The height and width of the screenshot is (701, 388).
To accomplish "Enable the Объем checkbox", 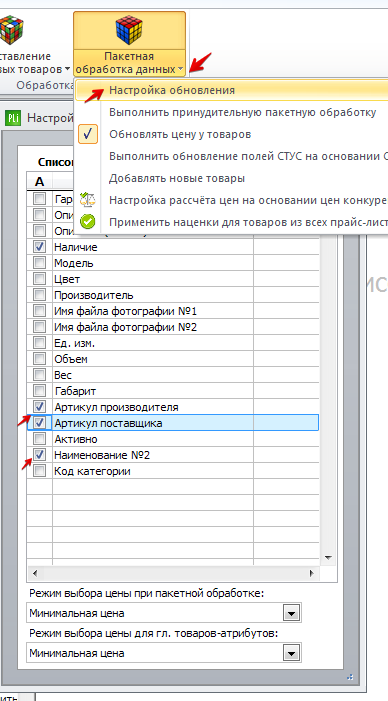I will pyautogui.click(x=40, y=359).
